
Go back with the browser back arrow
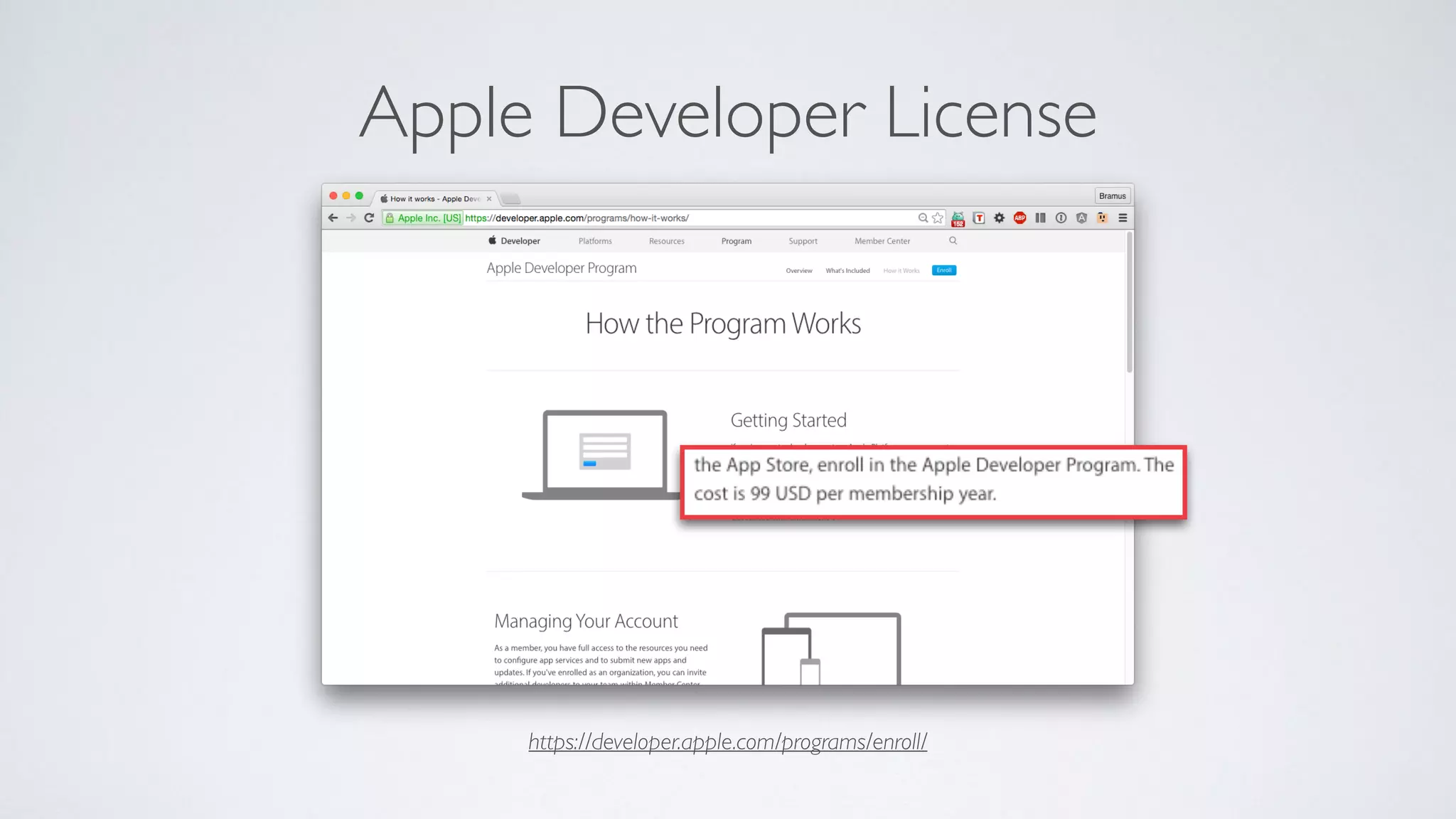click(x=333, y=218)
